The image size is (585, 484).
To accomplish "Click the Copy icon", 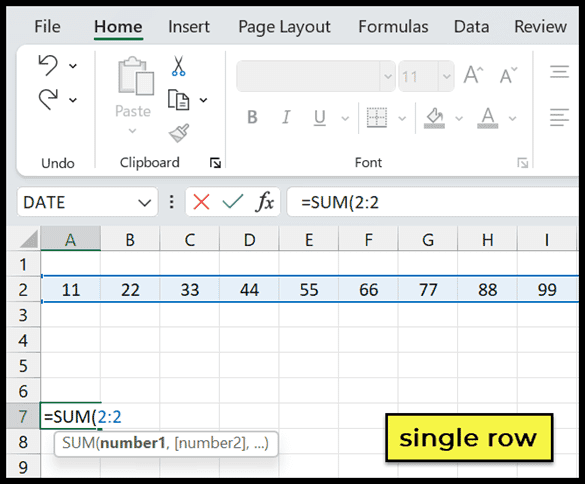I will tap(178, 100).
